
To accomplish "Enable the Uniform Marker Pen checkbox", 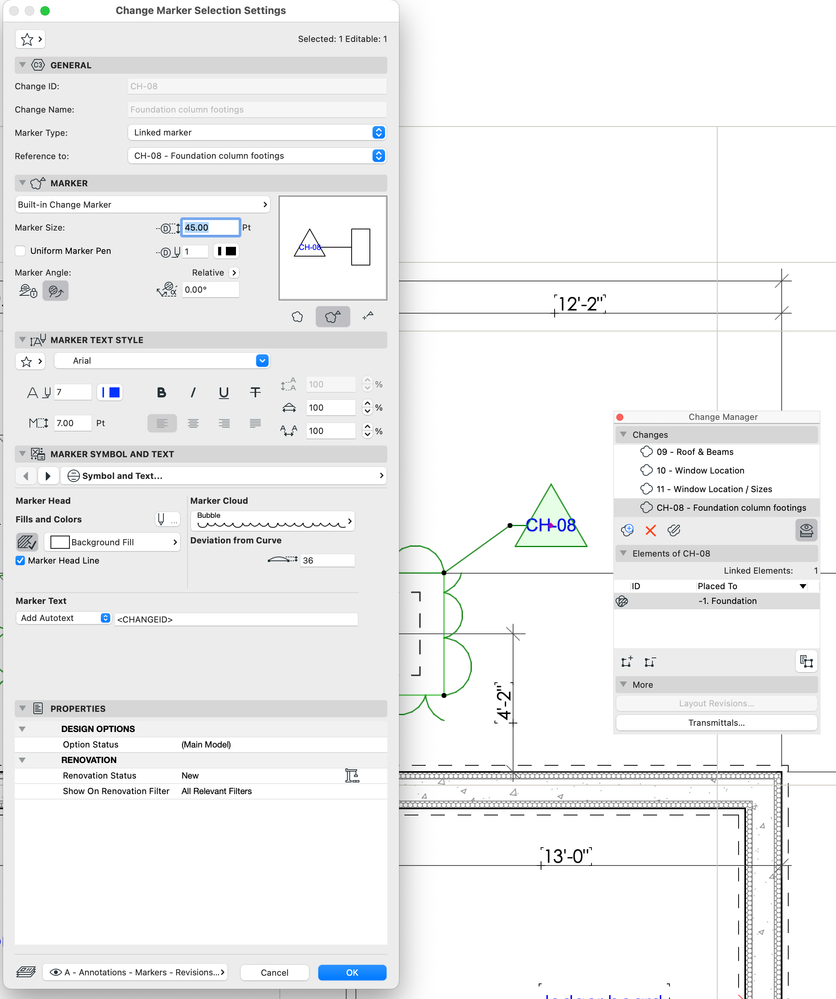I will point(20,251).
